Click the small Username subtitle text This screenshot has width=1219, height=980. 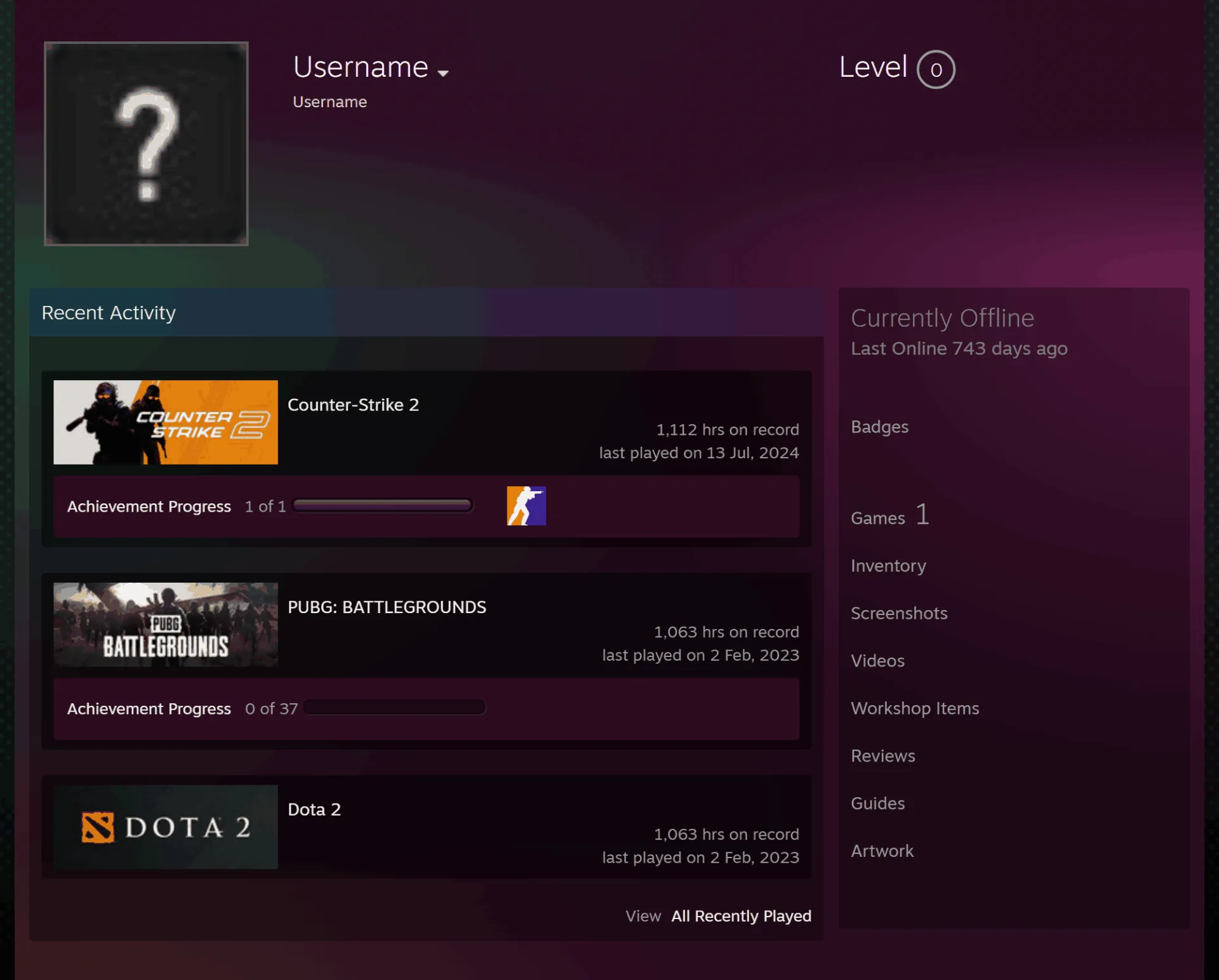[330, 102]
